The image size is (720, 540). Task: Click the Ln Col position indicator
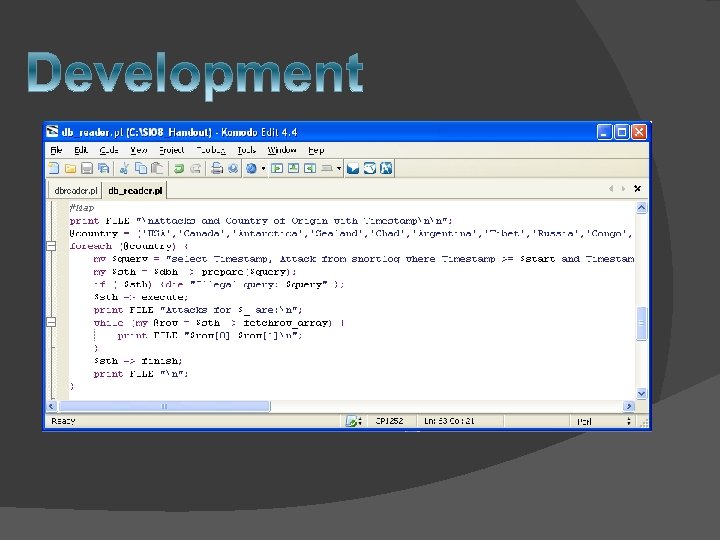click(449, 421)
